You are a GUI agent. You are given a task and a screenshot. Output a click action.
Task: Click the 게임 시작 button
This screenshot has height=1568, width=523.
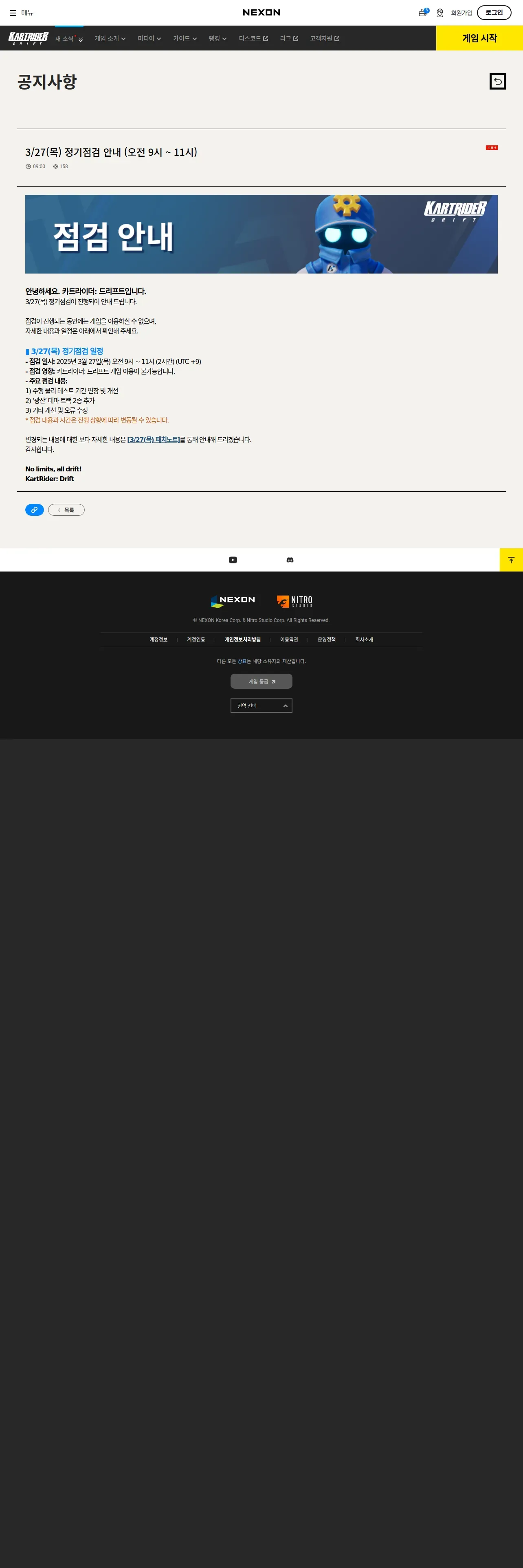pos(480,38)
